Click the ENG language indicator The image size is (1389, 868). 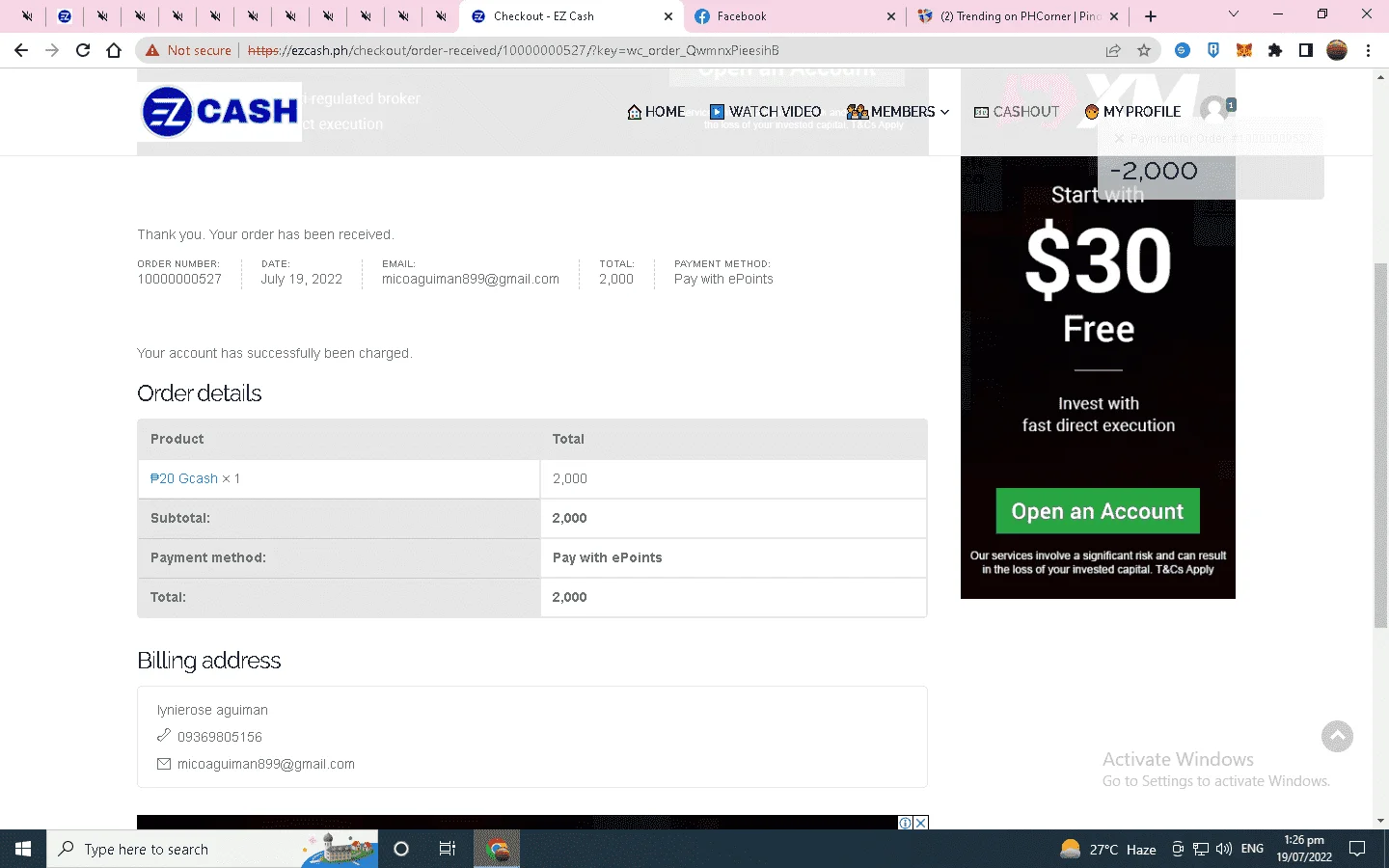pyautogui.click(x=1252, y=849)
